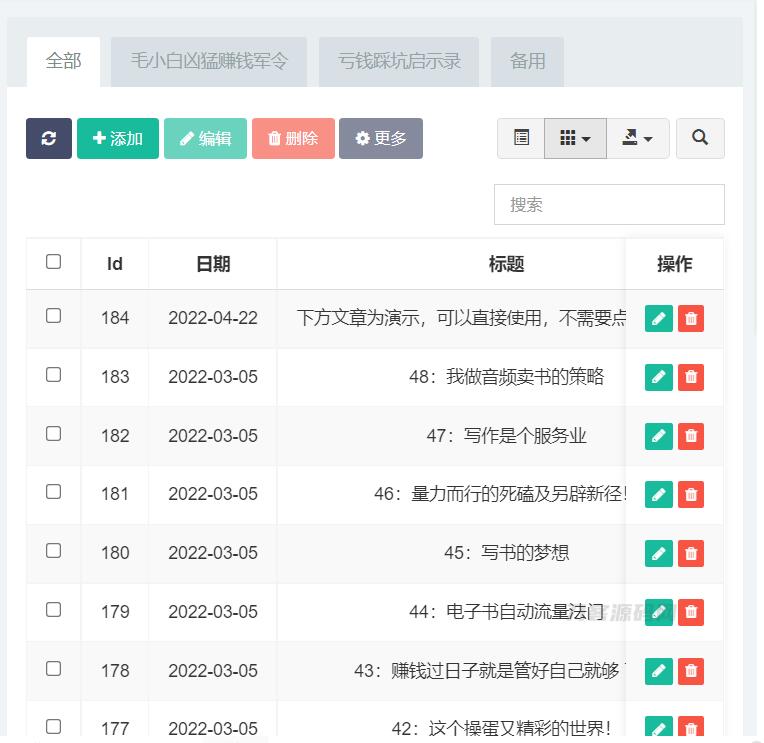Edit row 183 with pencil icon
764x743 pixels.
pyautogui.click(x=658, y=377)
